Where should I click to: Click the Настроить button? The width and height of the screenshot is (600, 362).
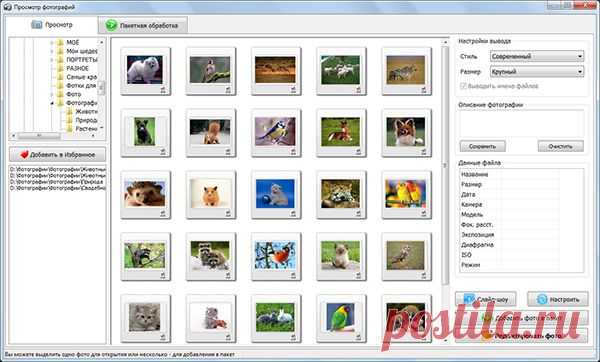pyautogui.click(x=558, y=299)
